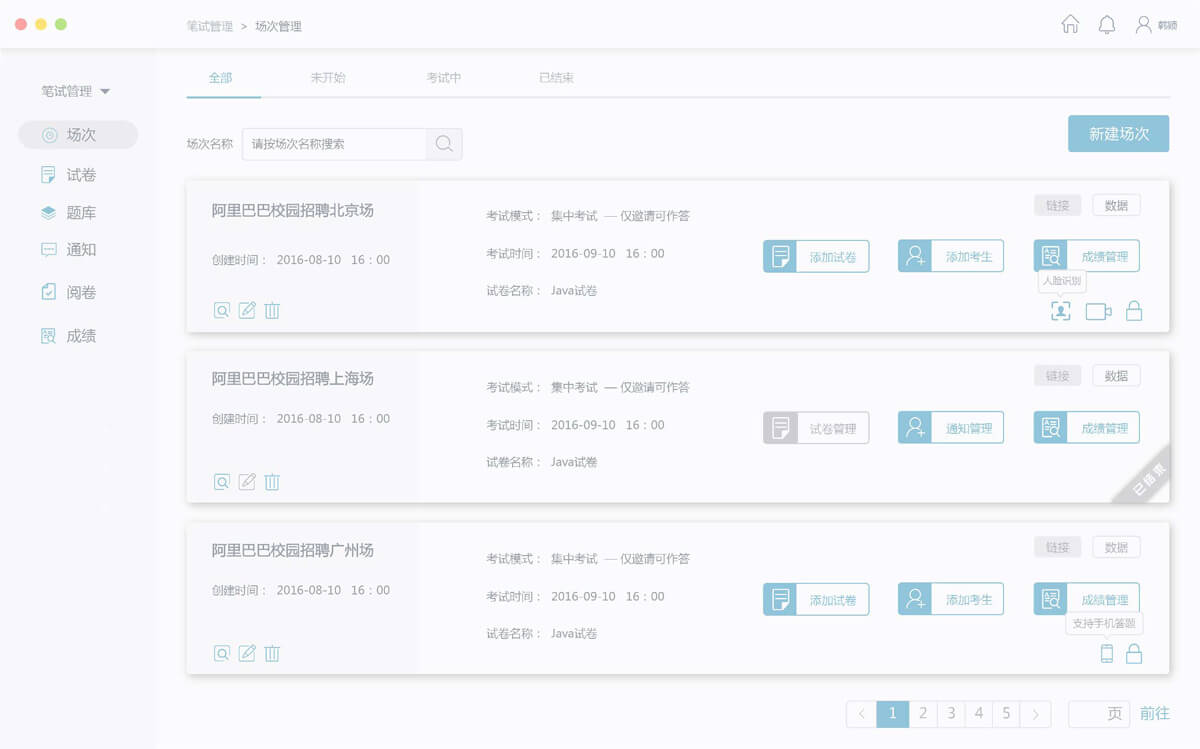Screen dimensions: 1200x749
Task: Click the page number input box
Action: pos(1099,714)
